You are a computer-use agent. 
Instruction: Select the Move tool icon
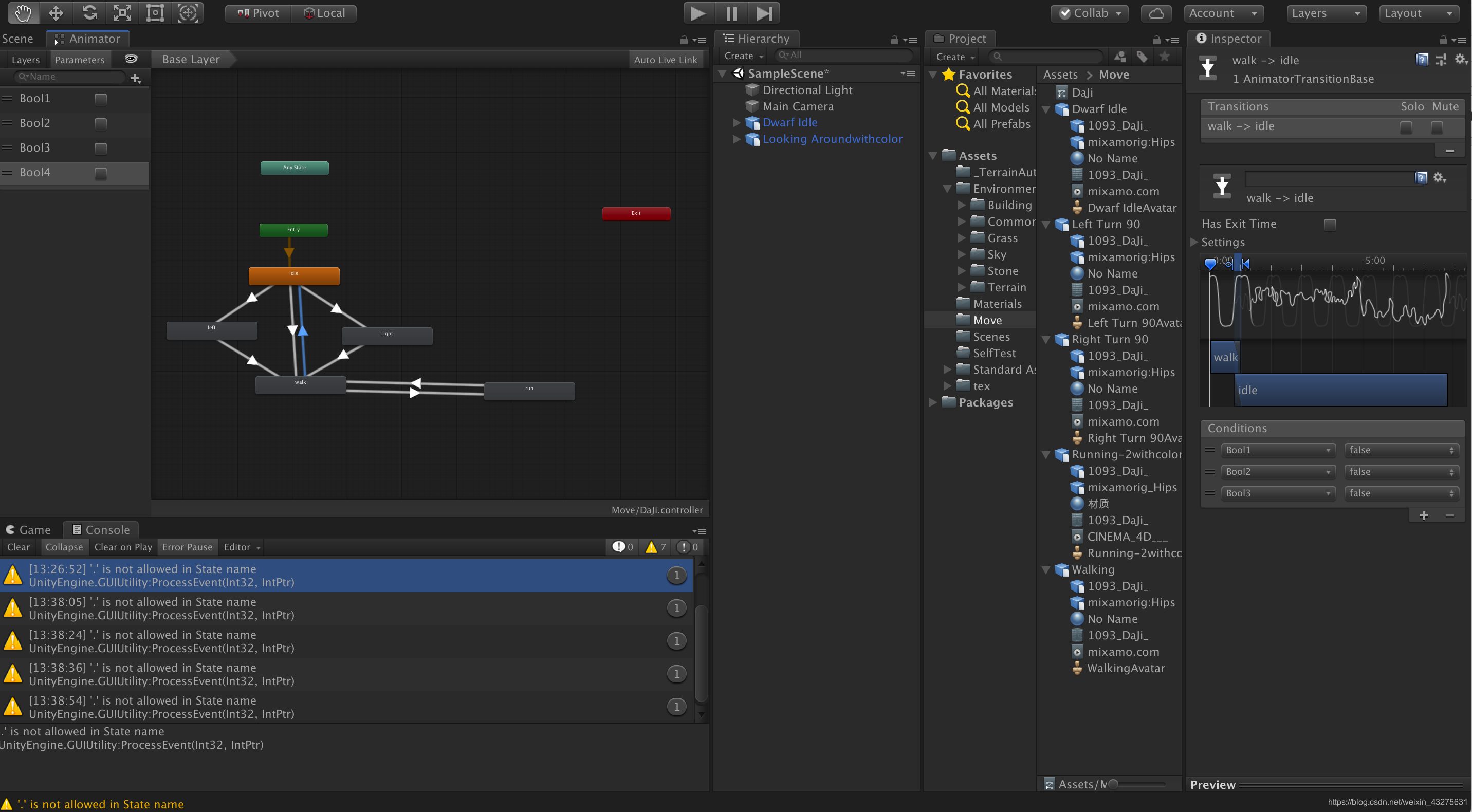pos(56,13)
